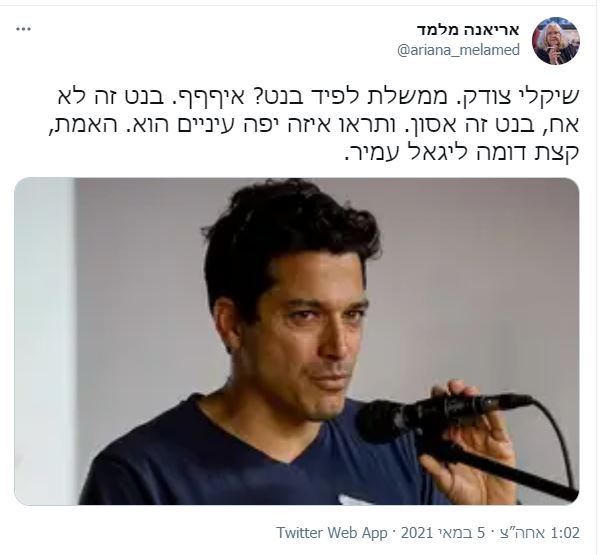The width and height of the screenshot is (601, 555).
Task: Click the אחה"צ marker beside the time
Action: coord(522,533)
